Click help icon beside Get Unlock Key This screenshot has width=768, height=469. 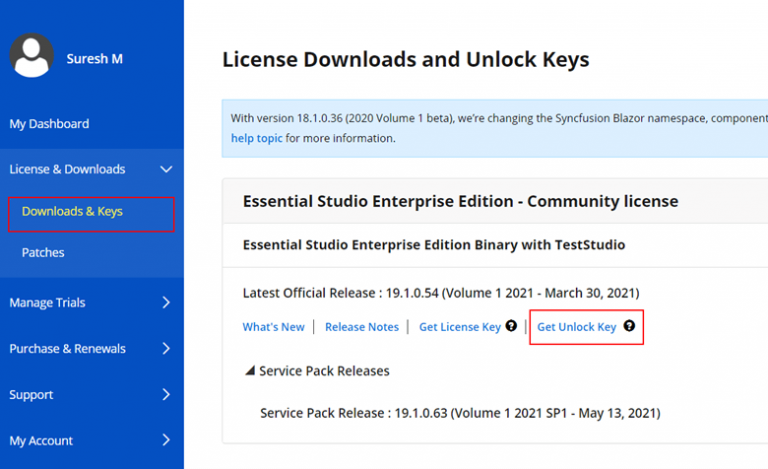click(629, 326)
